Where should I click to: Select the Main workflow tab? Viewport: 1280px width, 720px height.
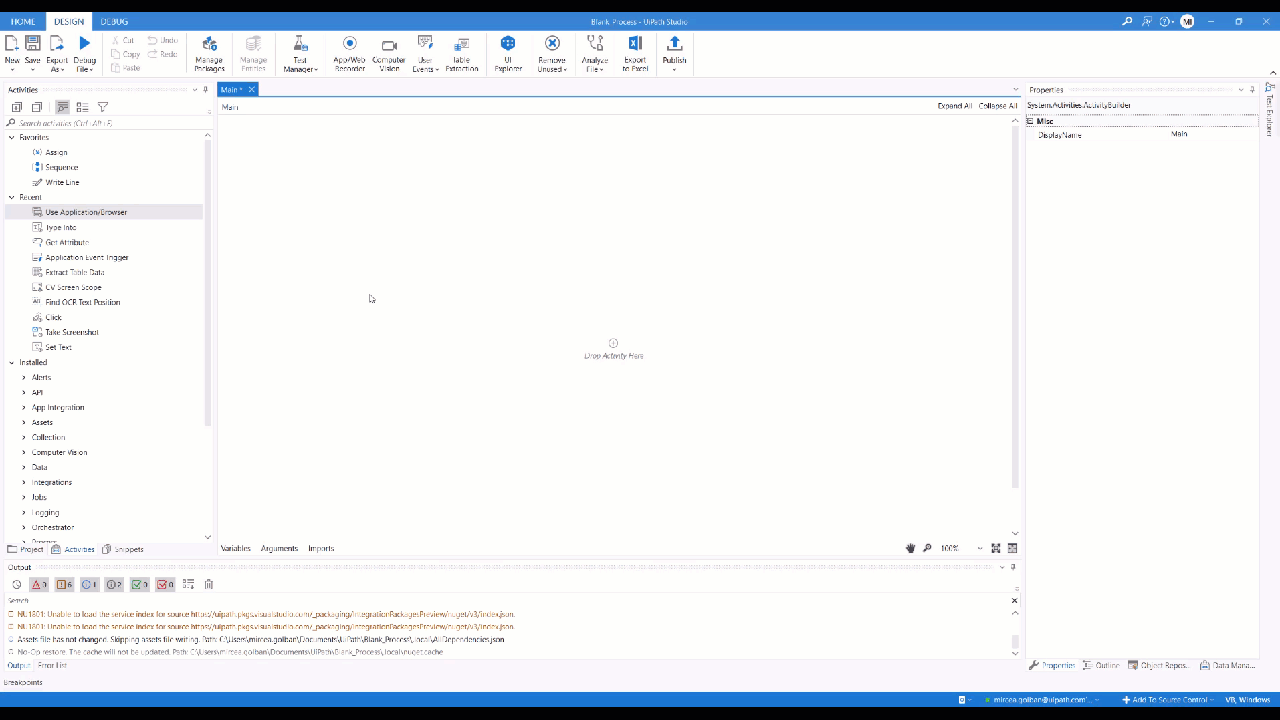(x=232, y=89)
